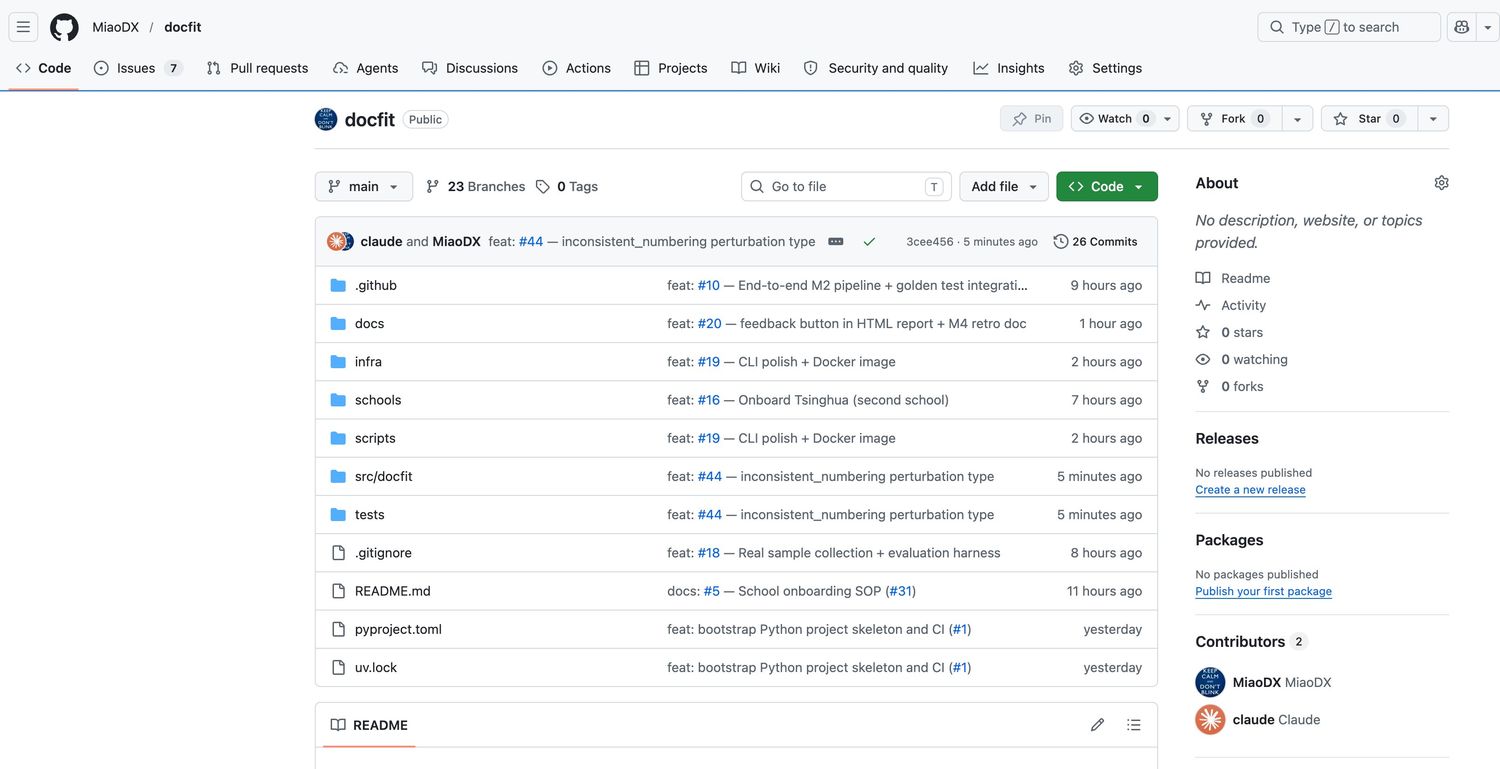Expand the Star lists dropdown arrow

point(1433,119)
